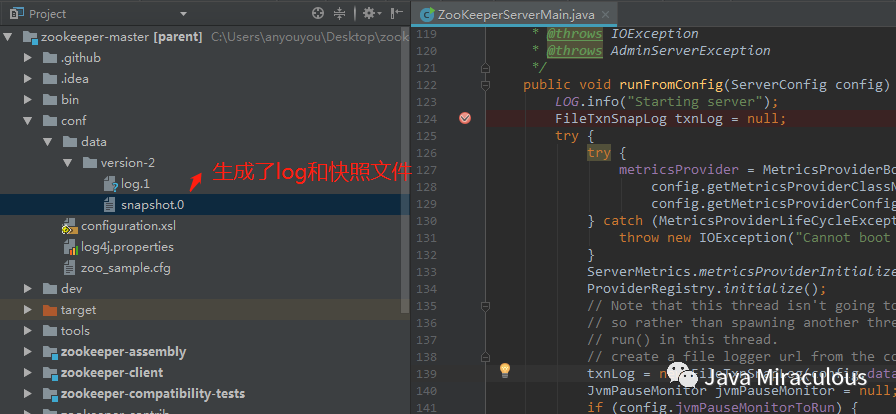Click the Project view label
Screen dimensions: 896x414
click(x=47, y=14)
